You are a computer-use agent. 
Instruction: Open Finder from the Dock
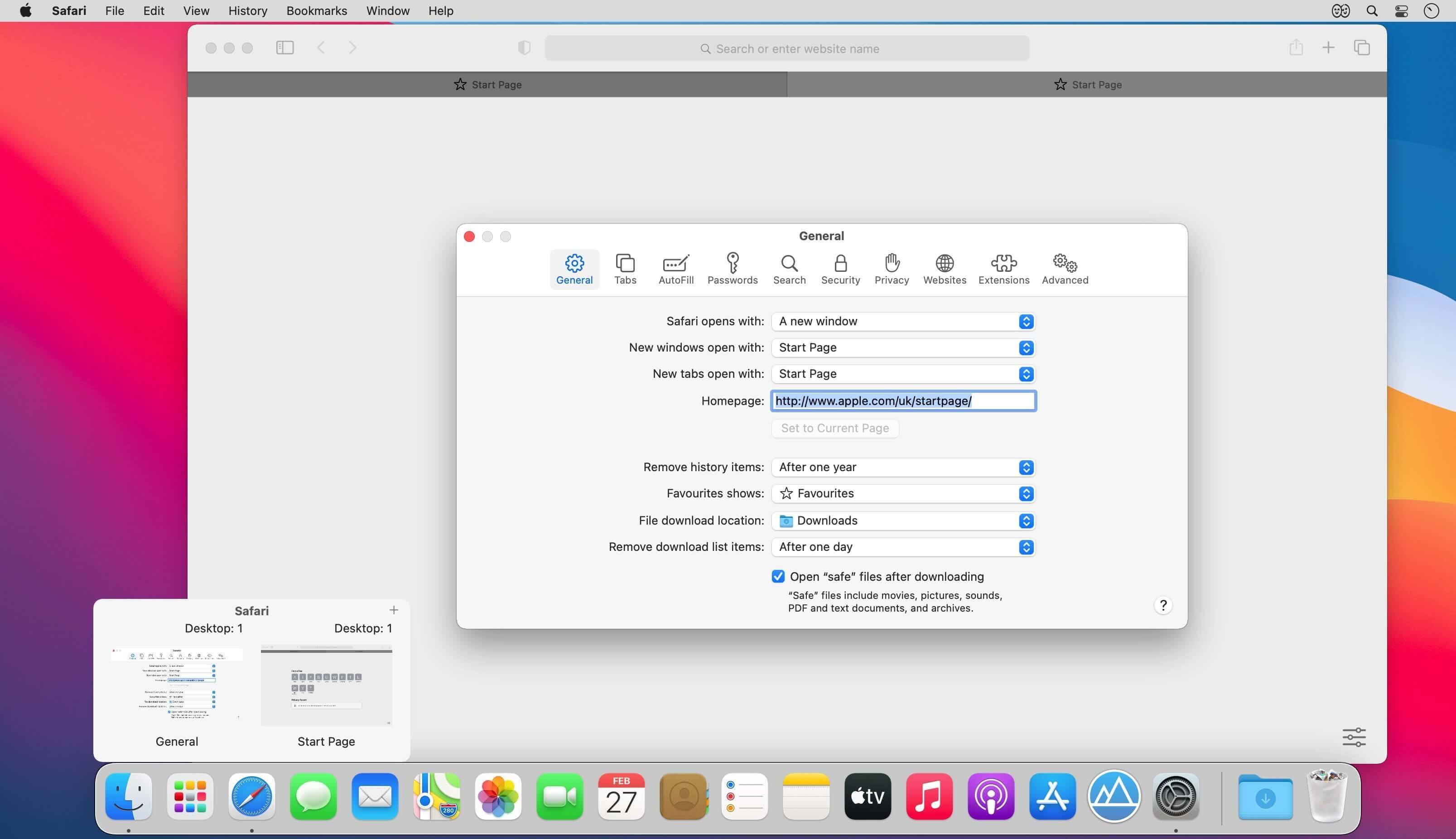[129, 796]
